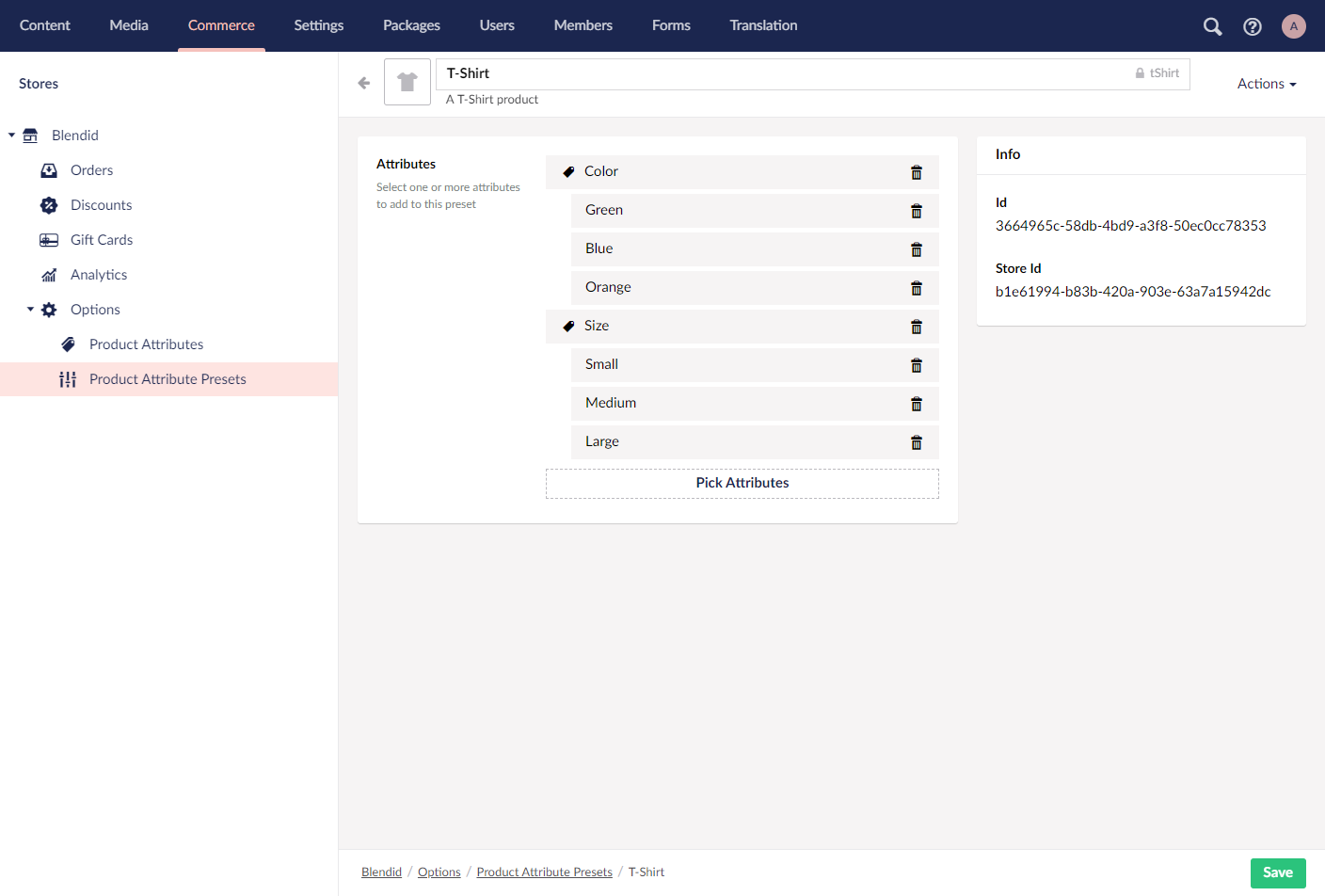Follow the Product Attribute Presets breadcrumb link
This screenshot has height=896, width=1325.
click(544, 872)
